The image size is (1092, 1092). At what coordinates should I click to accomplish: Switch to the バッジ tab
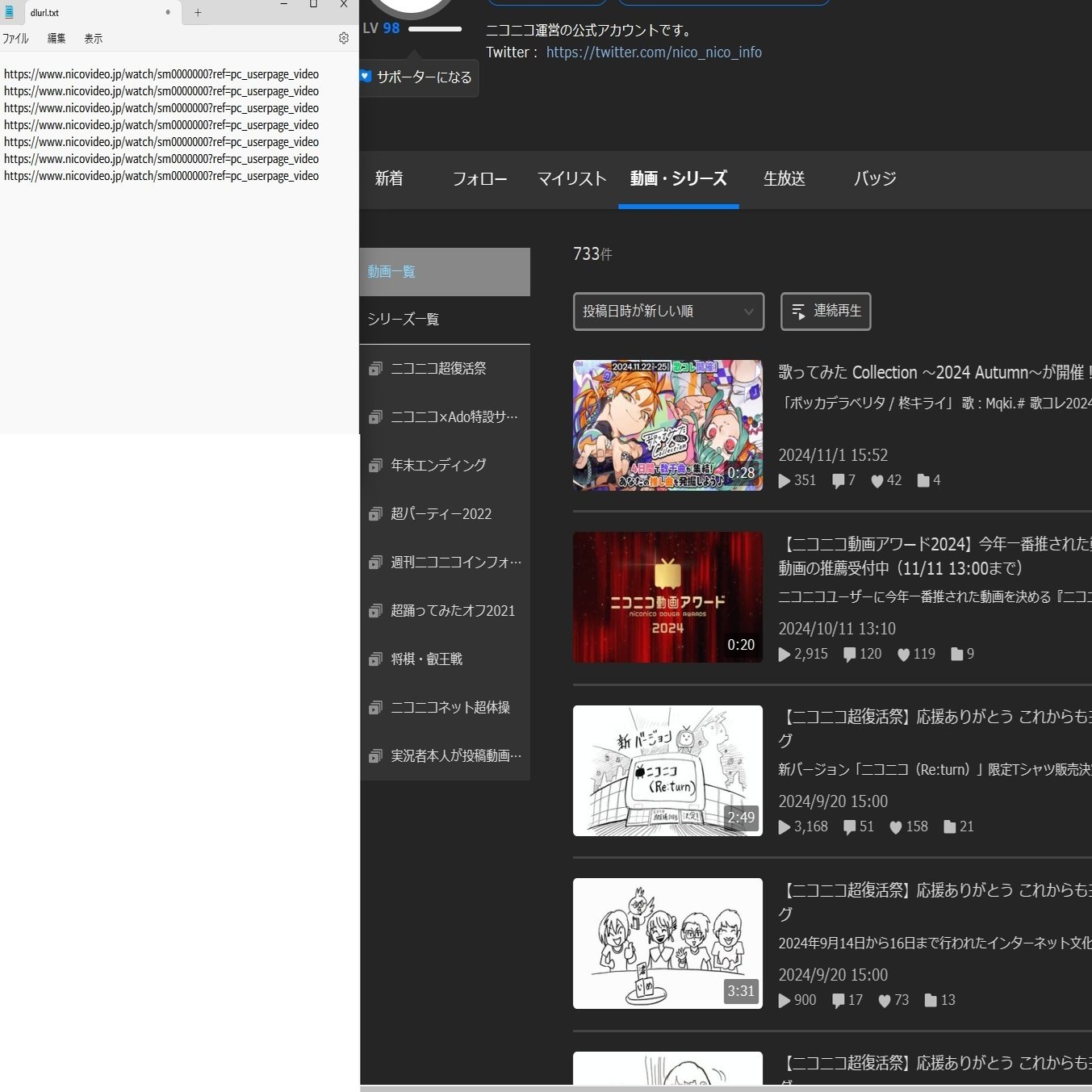tap(876, 178)
